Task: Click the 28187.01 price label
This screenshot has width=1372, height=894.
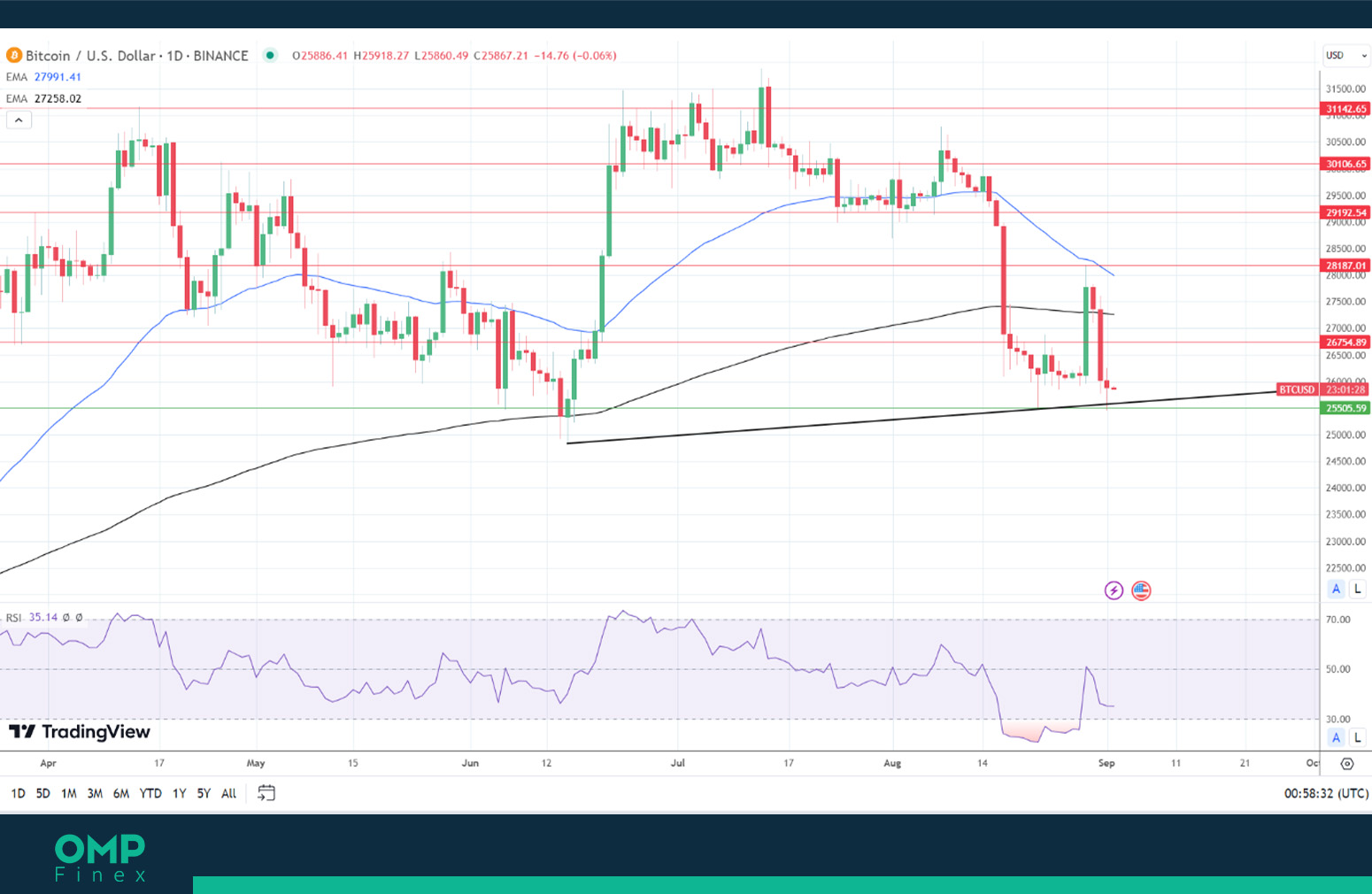Action: pyautogui.click(x=1345, y=266)
